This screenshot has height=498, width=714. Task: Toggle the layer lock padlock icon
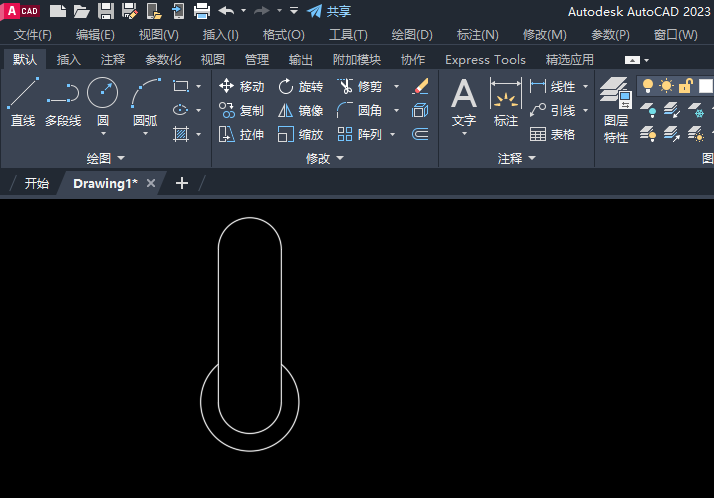686,86
